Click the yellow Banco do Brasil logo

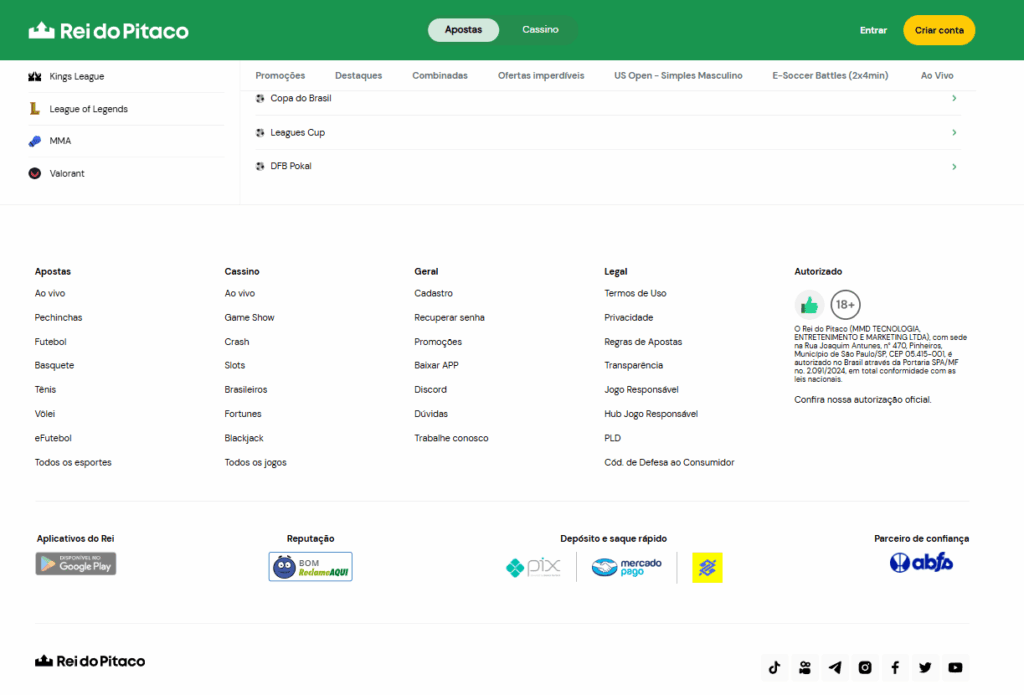pyautogui.click(x=707, y=567)
